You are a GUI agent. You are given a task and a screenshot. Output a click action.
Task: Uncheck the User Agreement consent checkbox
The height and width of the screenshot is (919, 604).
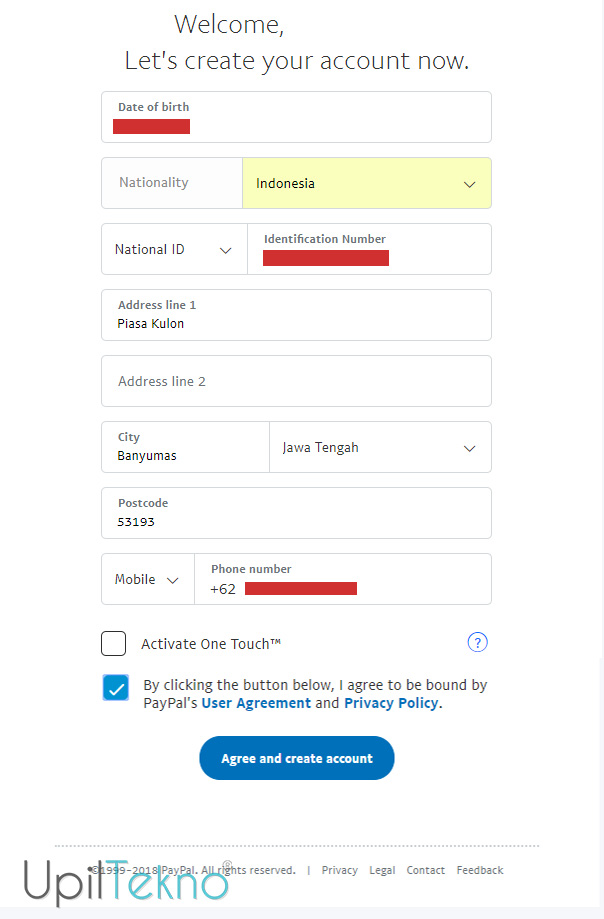tap(115, 687)
